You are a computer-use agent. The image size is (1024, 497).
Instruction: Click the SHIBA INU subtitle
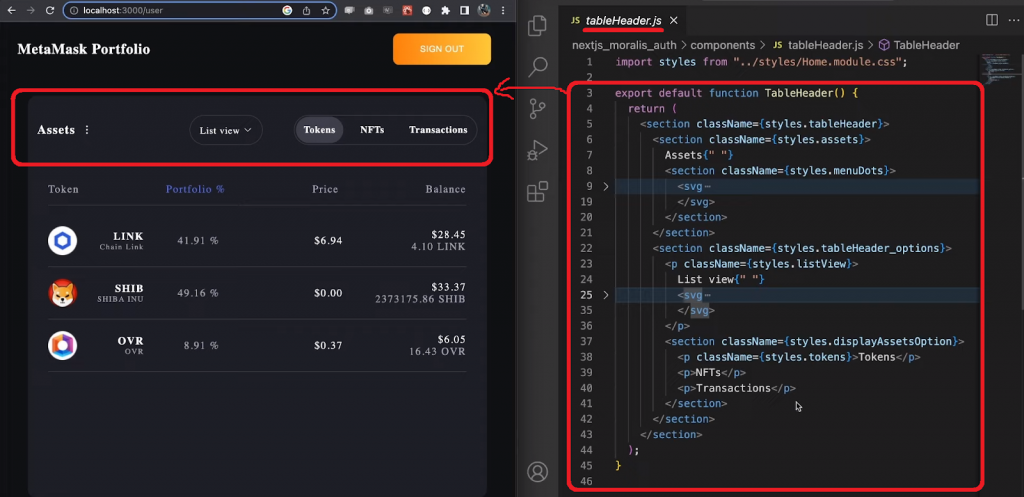120,299
